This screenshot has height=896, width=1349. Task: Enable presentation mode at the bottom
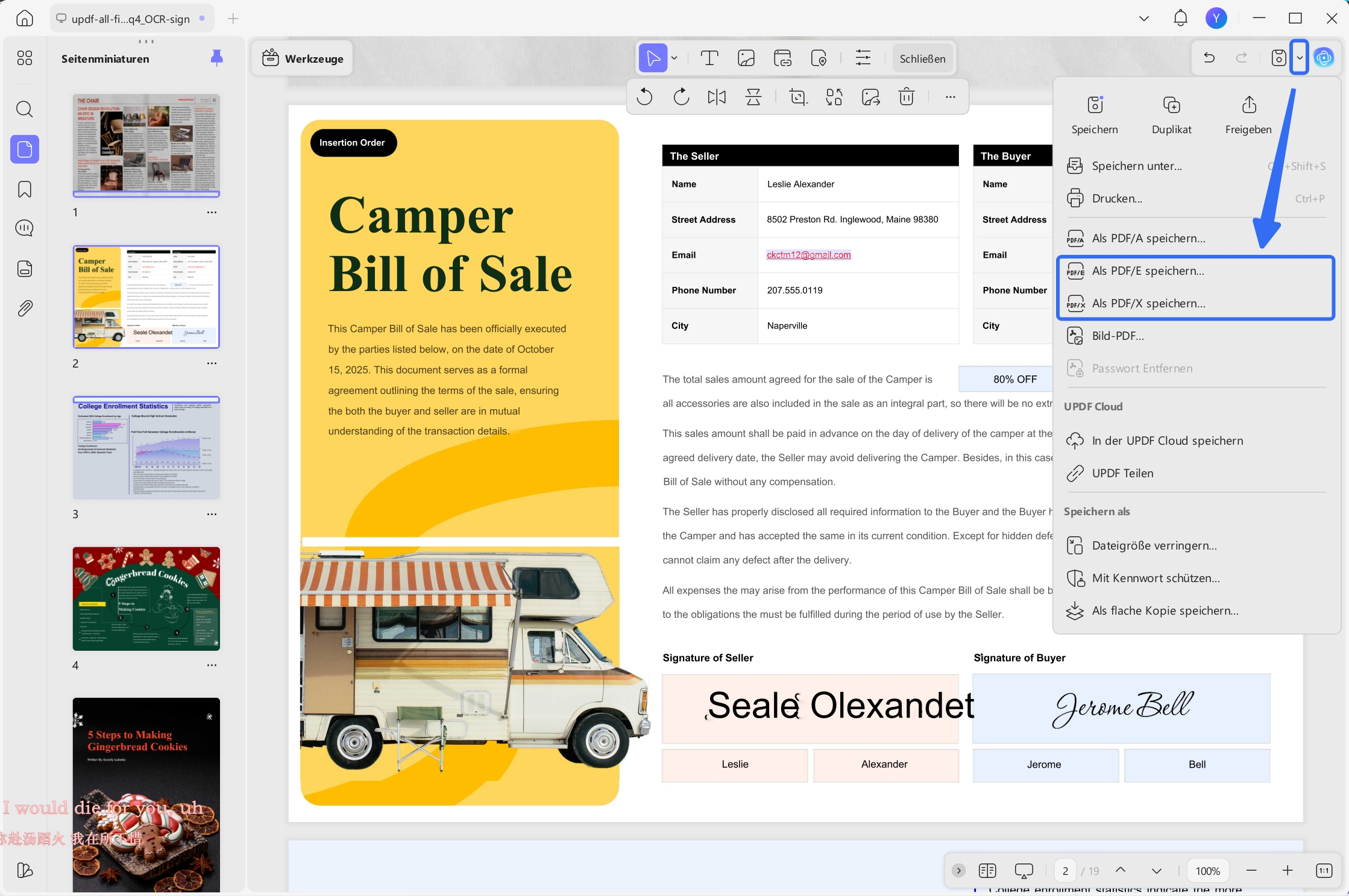[x=1024, y=871]
